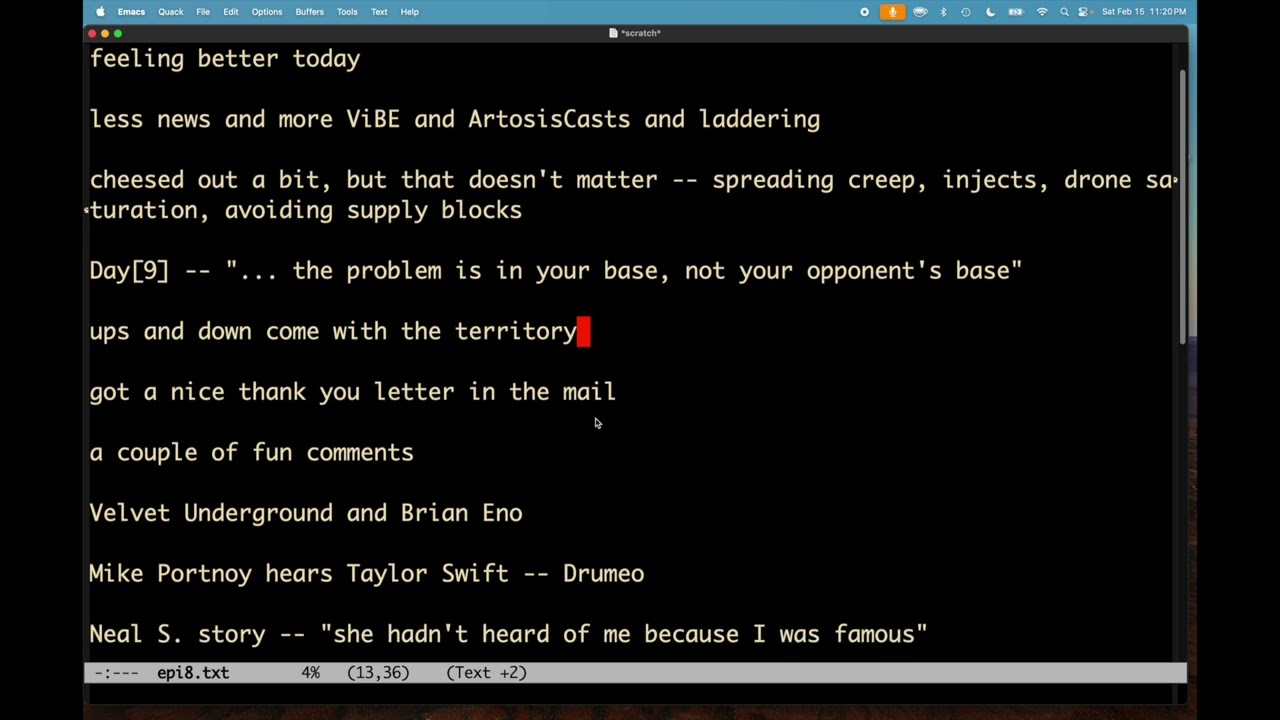Open the Wi-Fi status menu
1280x720 pixels.
pyautogui.click(x=1042, y=12)
